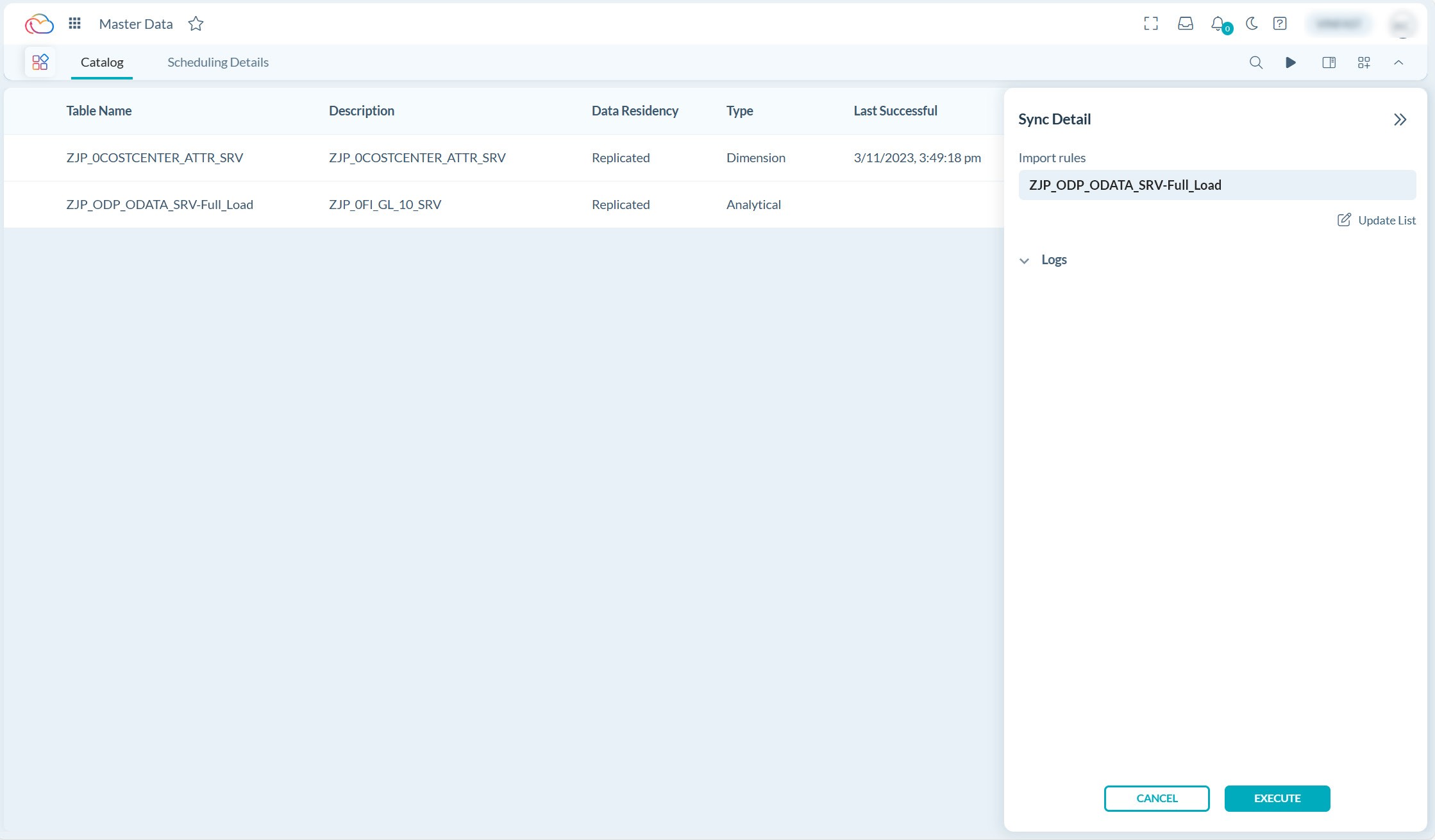This screenshot has height=840, width=1435.
Task: Collapse the toolbar using the chevron arrow
Action: 1399,62
